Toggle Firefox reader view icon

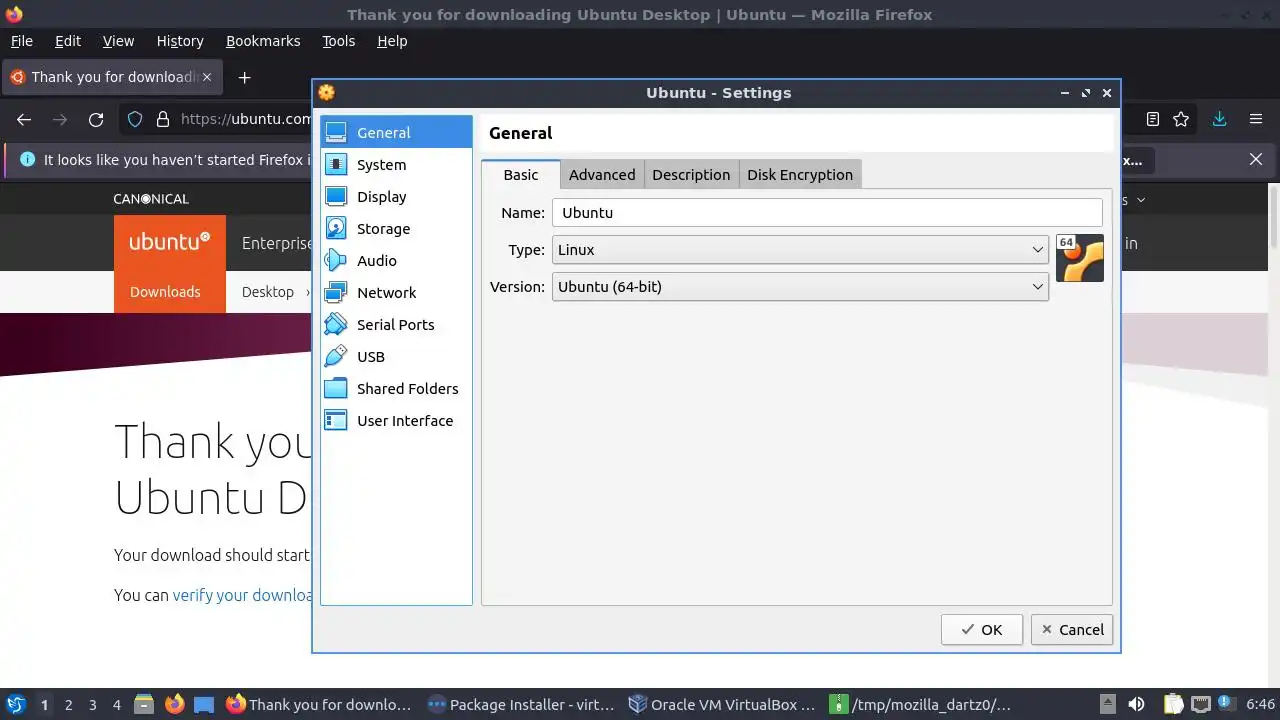click(x=1153, y=119)
